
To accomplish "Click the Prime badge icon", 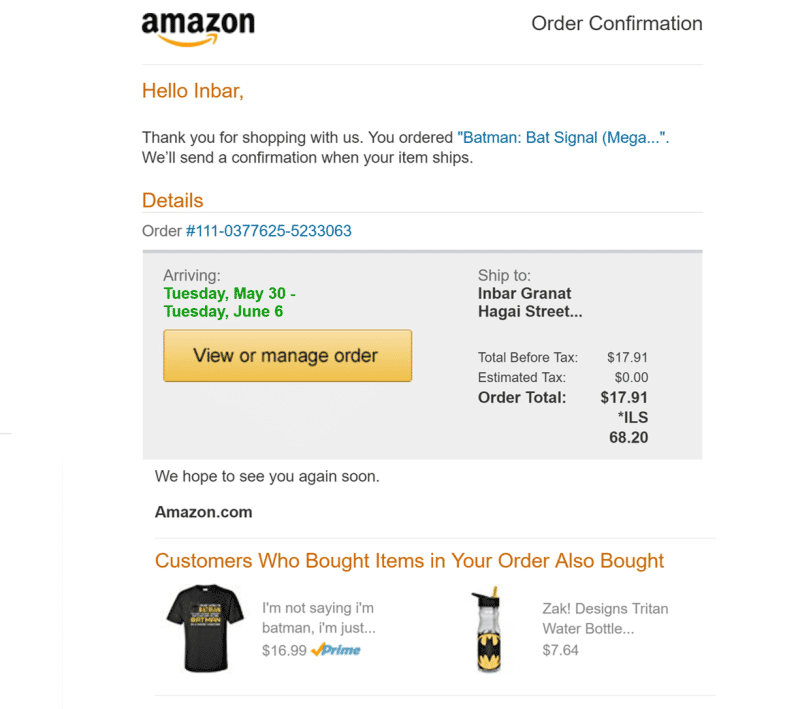I will 336,650.
